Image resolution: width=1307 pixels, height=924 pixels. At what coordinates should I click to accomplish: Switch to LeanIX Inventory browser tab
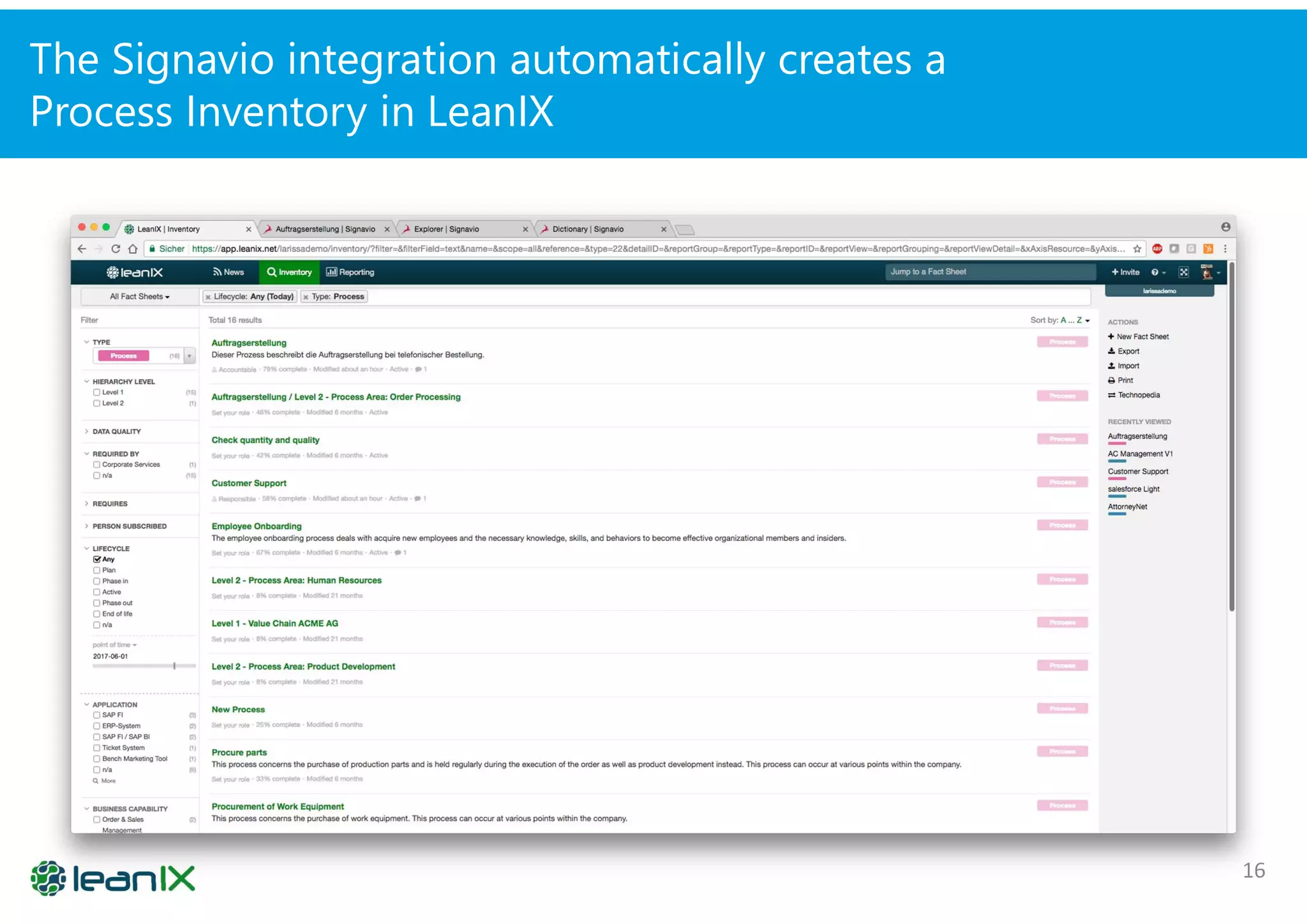click(x=187, y=230)
